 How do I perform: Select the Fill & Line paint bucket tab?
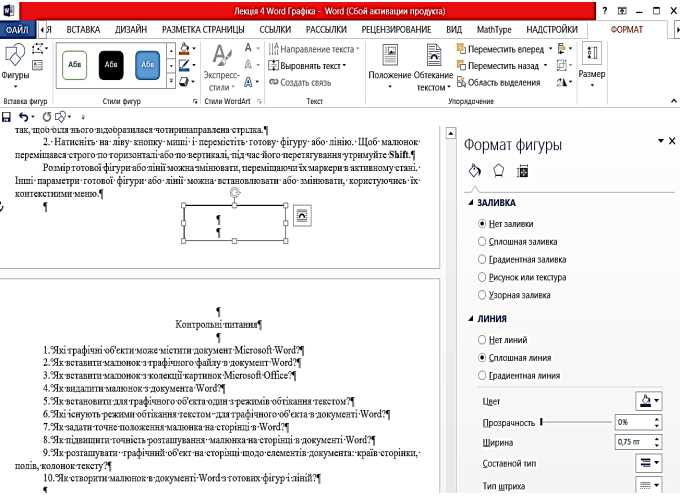click(x=475, y=171)
